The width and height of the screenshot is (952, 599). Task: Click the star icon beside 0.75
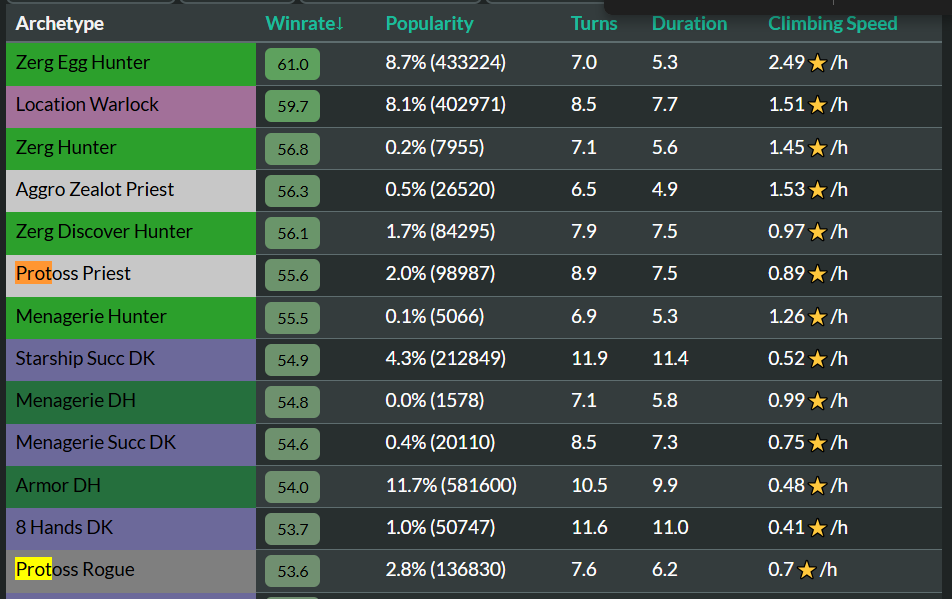coord(818,443)
